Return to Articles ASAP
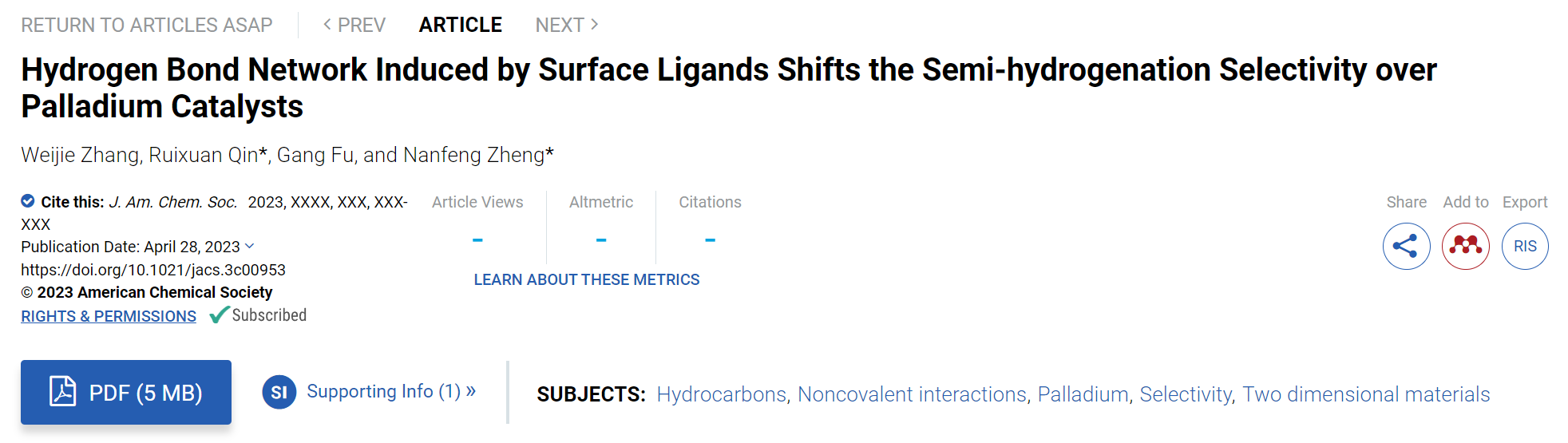 (x=147, y=25)
